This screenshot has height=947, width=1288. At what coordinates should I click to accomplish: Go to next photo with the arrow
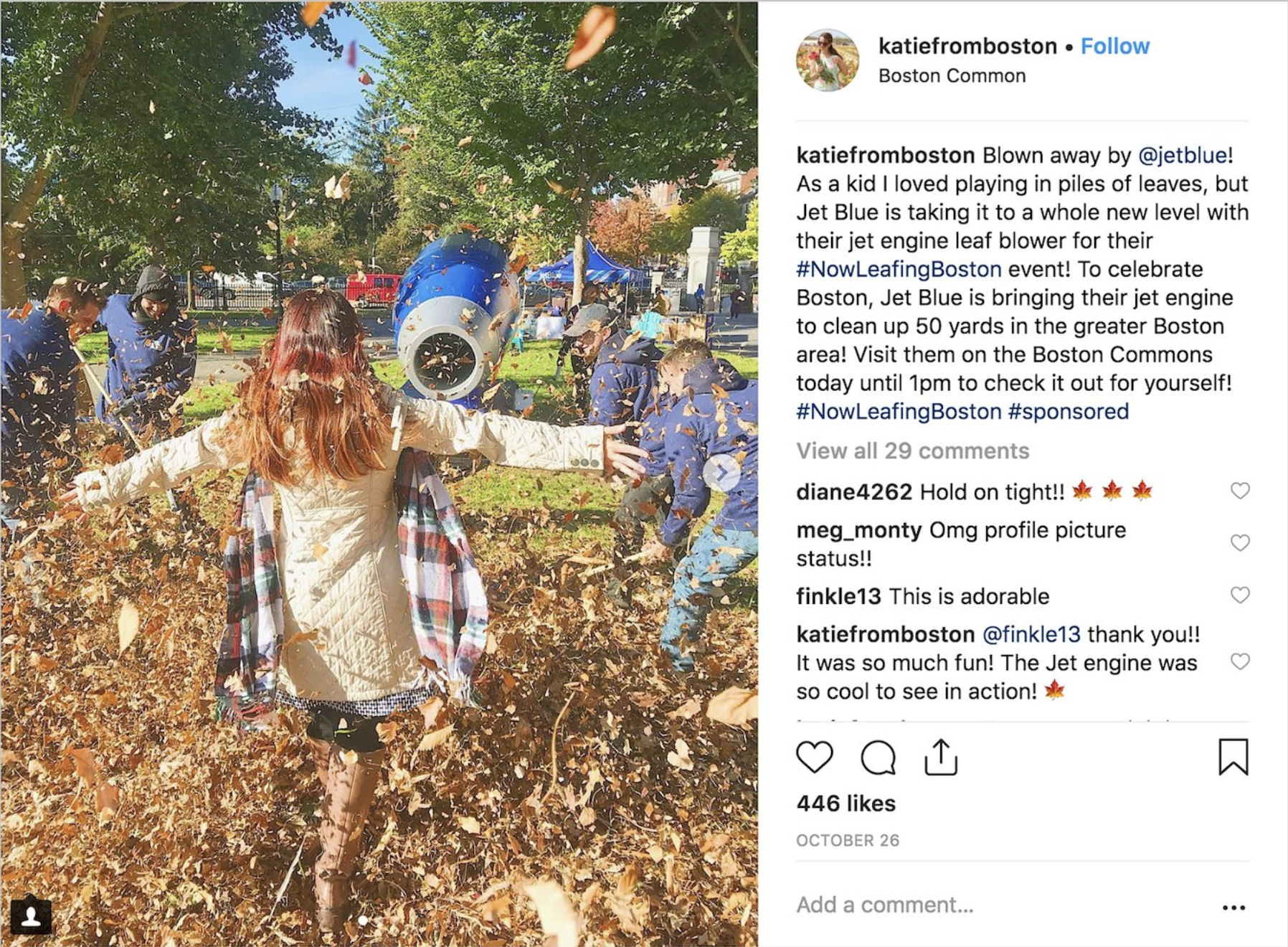(721, 473)
